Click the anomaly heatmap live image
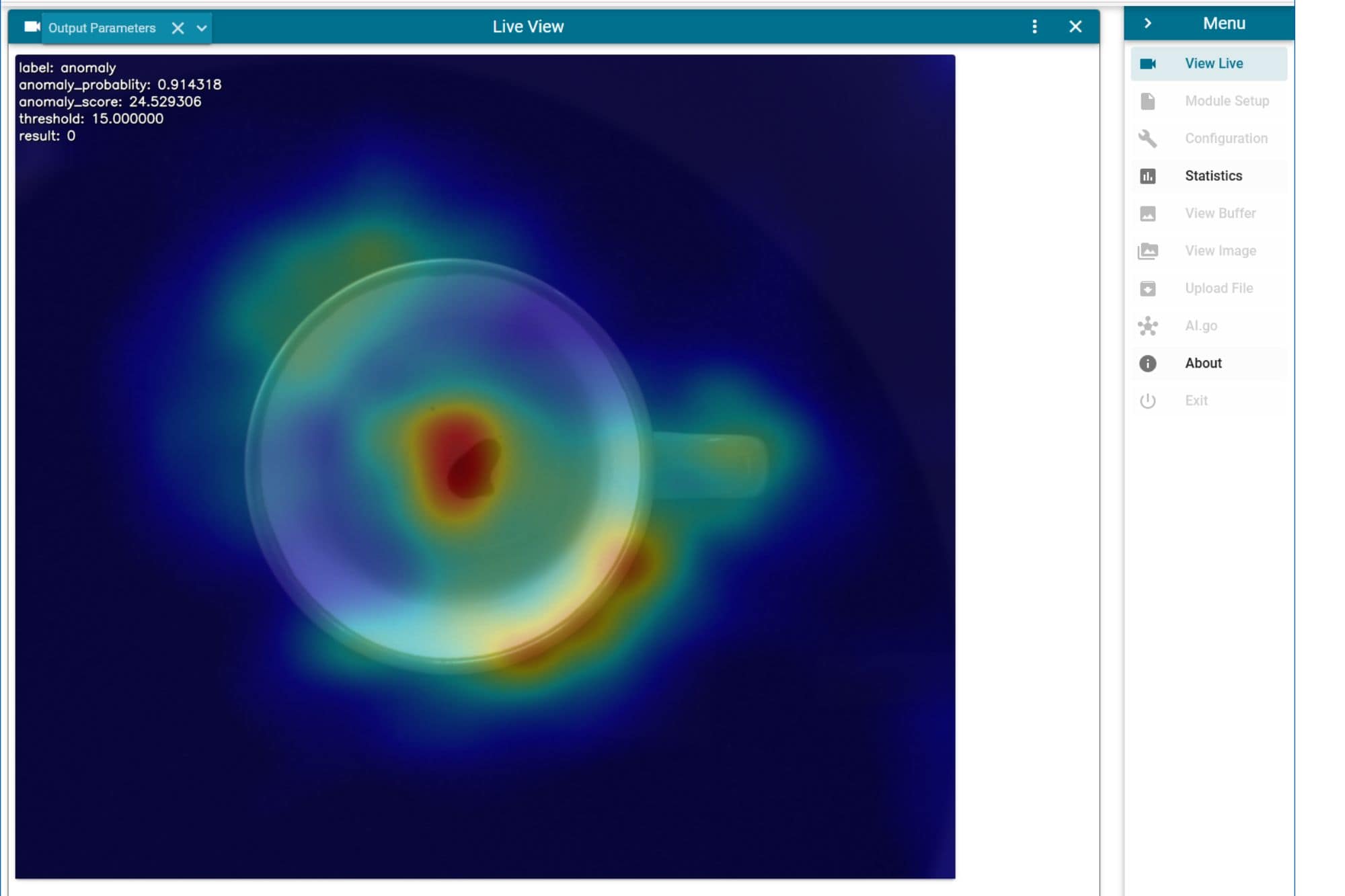 coord(484,466)
